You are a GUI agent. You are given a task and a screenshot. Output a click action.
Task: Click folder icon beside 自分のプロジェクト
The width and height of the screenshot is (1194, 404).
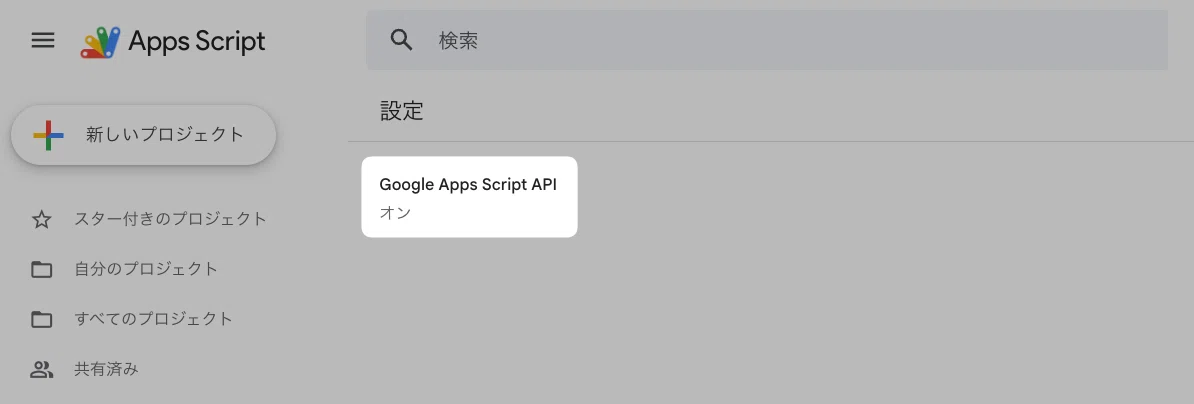[41, 269]
